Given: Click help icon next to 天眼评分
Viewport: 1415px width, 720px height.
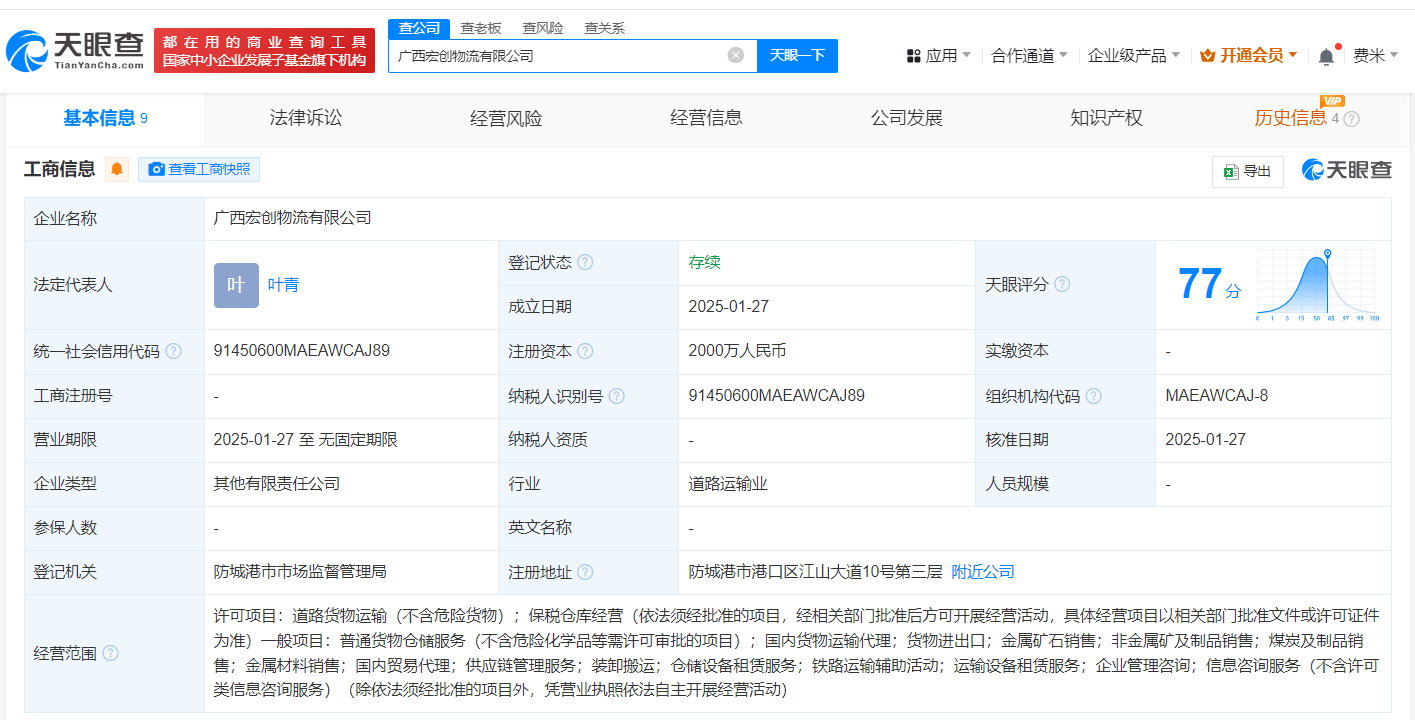Looking at the screenshot, I should (1062, 285).
